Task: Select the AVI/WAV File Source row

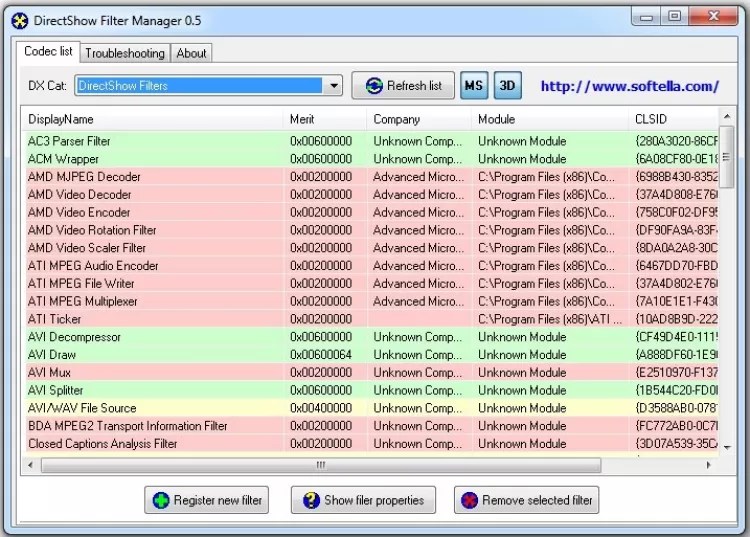Action: coord(370,408)
